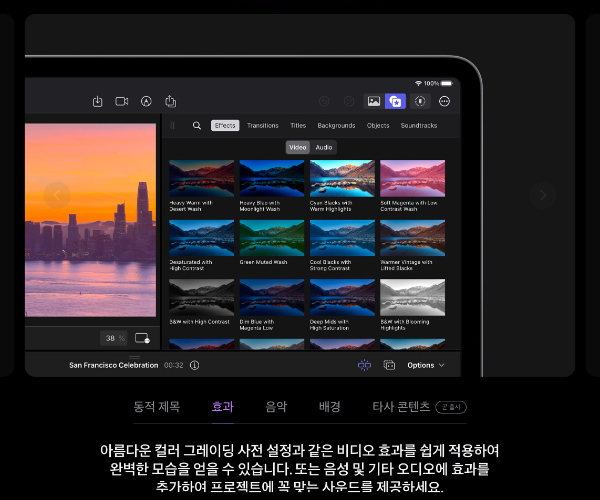Viewport: 600px width, 500px height.
Task: Choose Deep Mids with High Saturation effect
Action: click(x=342, y=305)
